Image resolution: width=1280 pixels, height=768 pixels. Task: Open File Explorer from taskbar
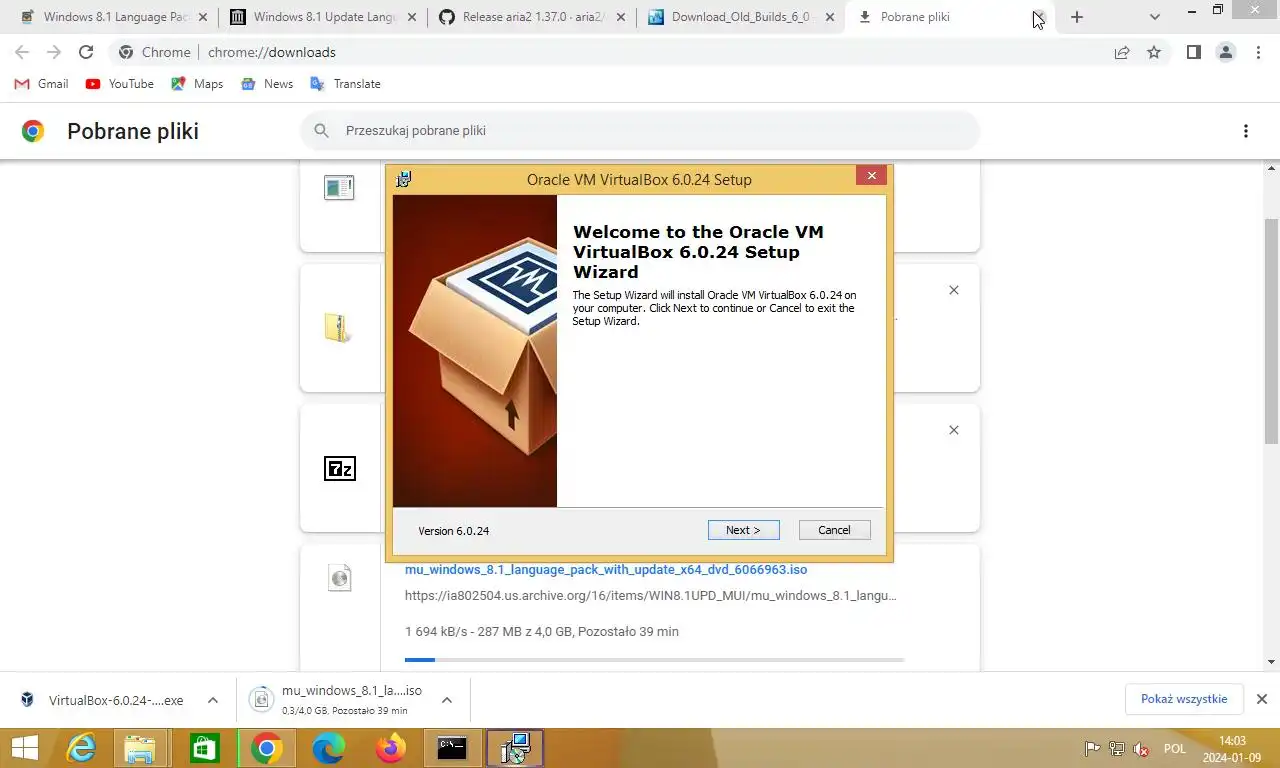tap(140, 749)
